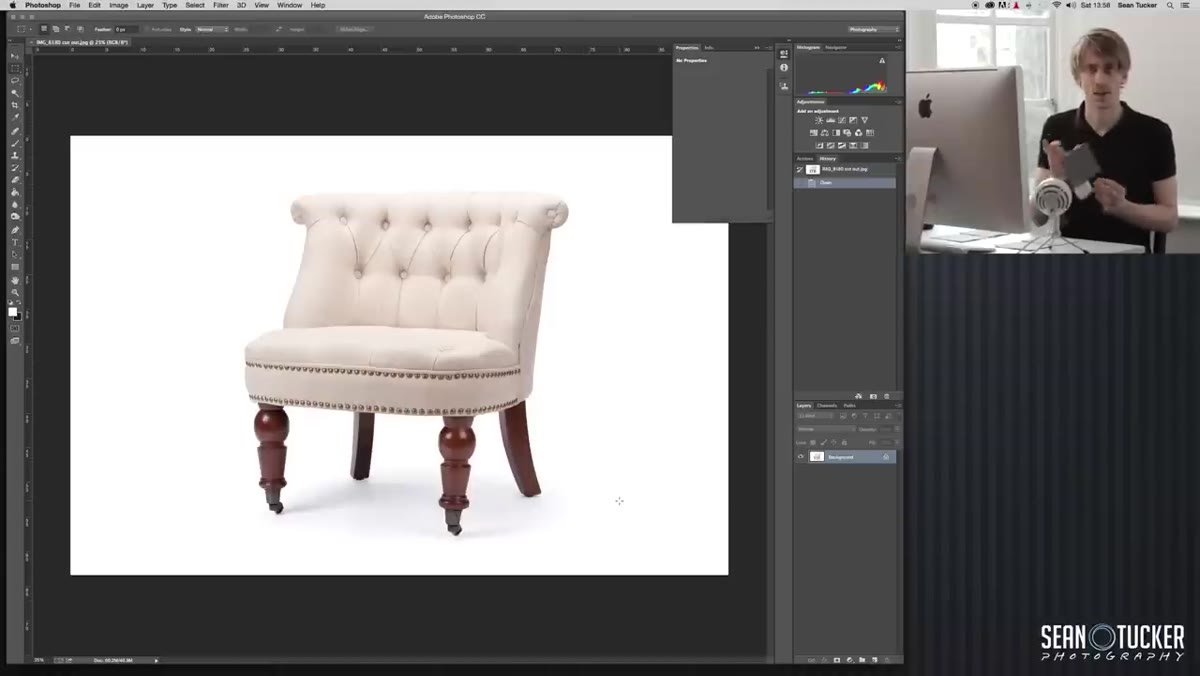Swap foreground and background colors
Image resolution: width=1200 pixels, height=676 pixels.
click(x=19, y=303)
